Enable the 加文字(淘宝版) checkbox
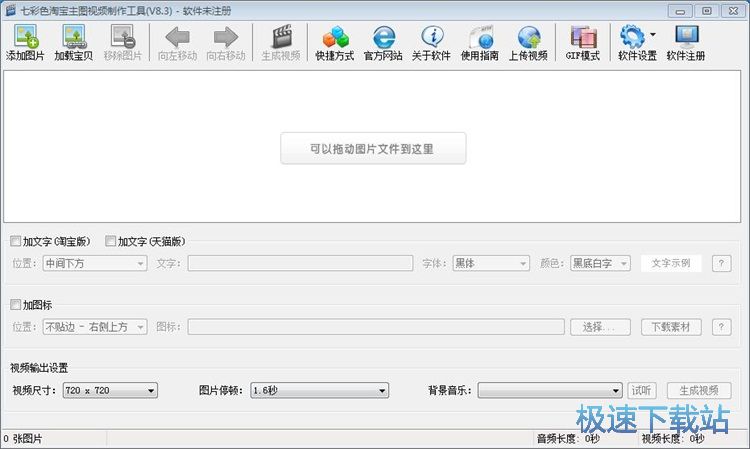This screenshot has width=750, height=449. (x=16, y=241)
